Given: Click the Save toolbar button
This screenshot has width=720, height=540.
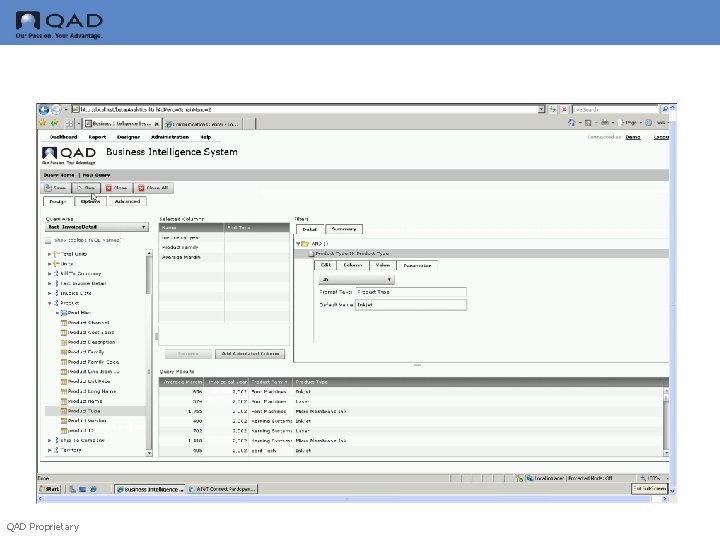Looking at the screenshot, I should pyautogui.click(x=56, y=188).
